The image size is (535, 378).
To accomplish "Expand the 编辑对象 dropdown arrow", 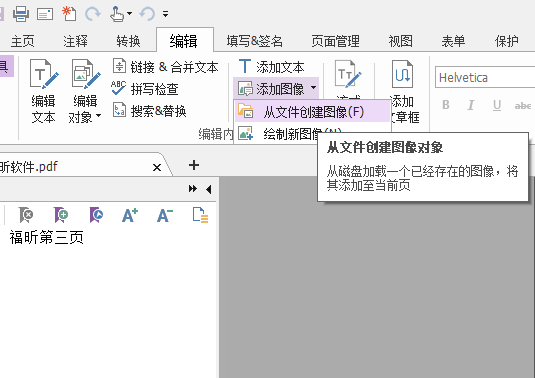I will pyautogui.click(x=99, y=116).
